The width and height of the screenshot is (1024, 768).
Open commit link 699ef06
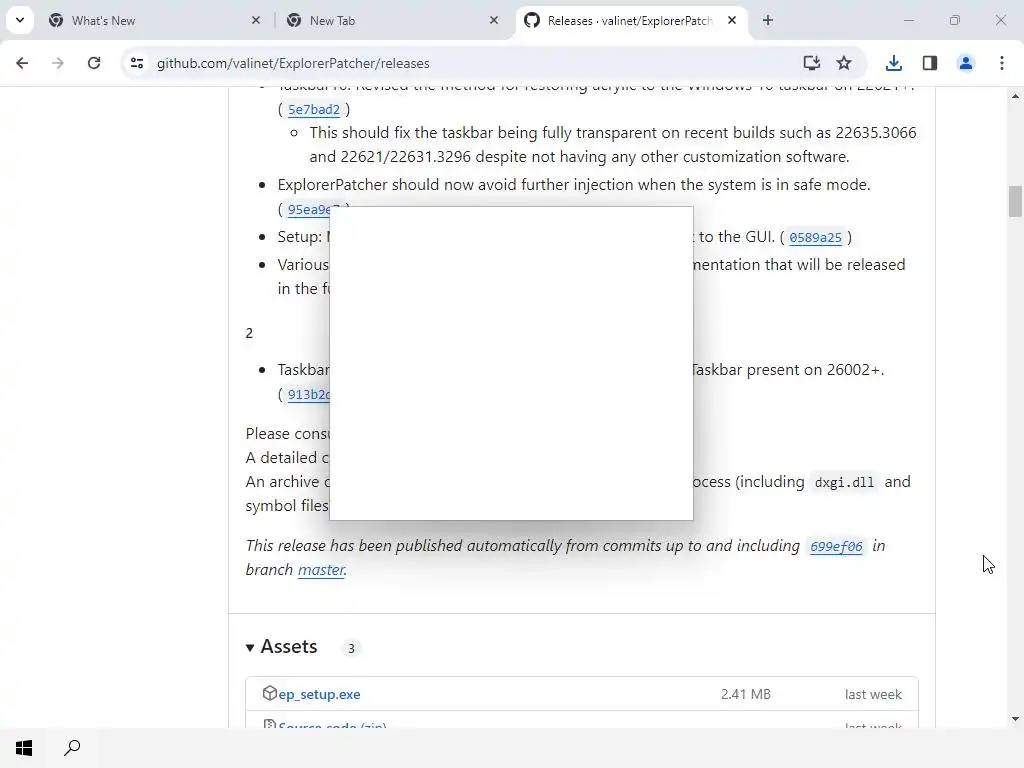click(837, 546)
